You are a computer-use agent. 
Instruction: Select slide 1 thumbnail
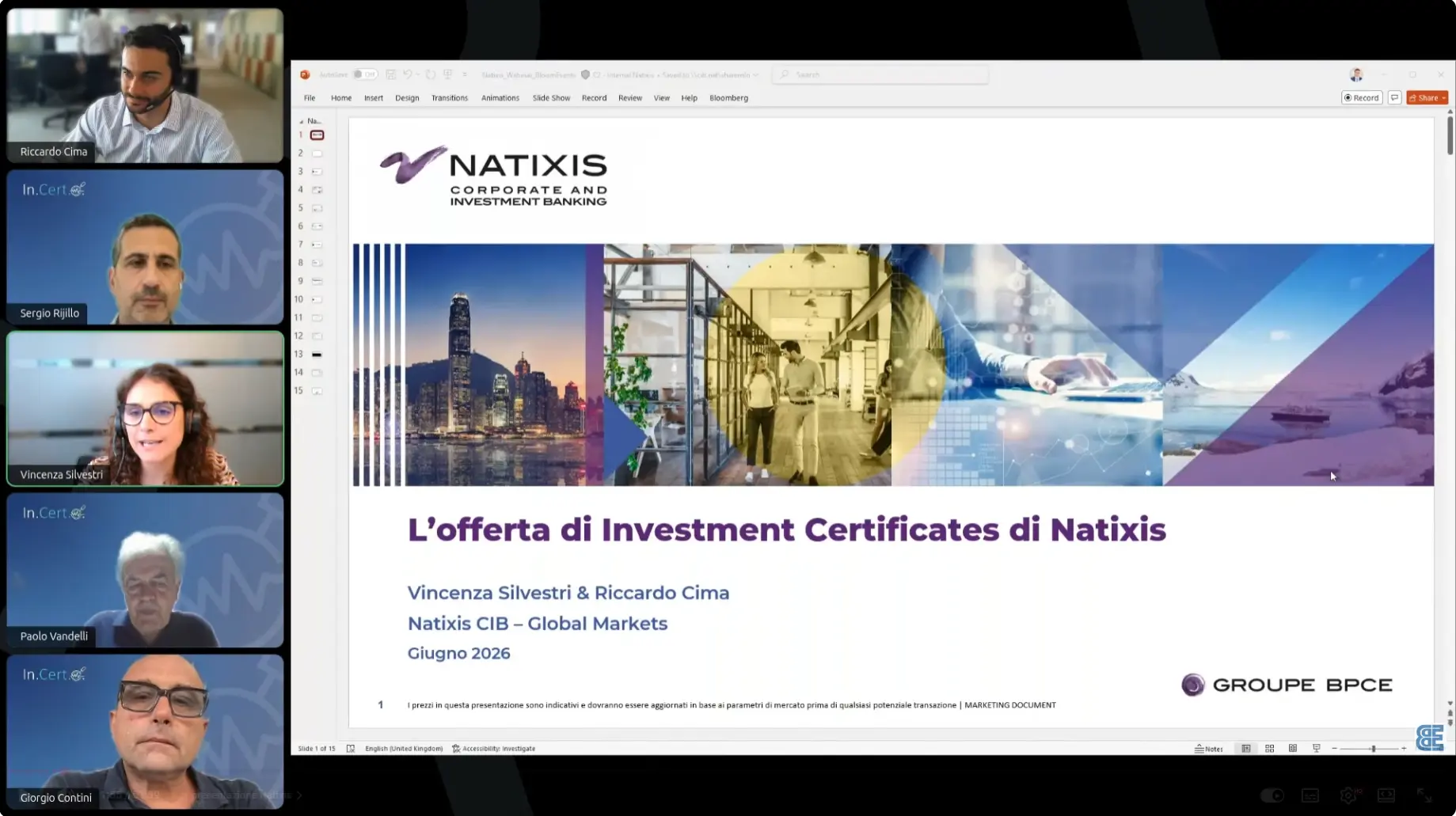[x=317, y=135]
